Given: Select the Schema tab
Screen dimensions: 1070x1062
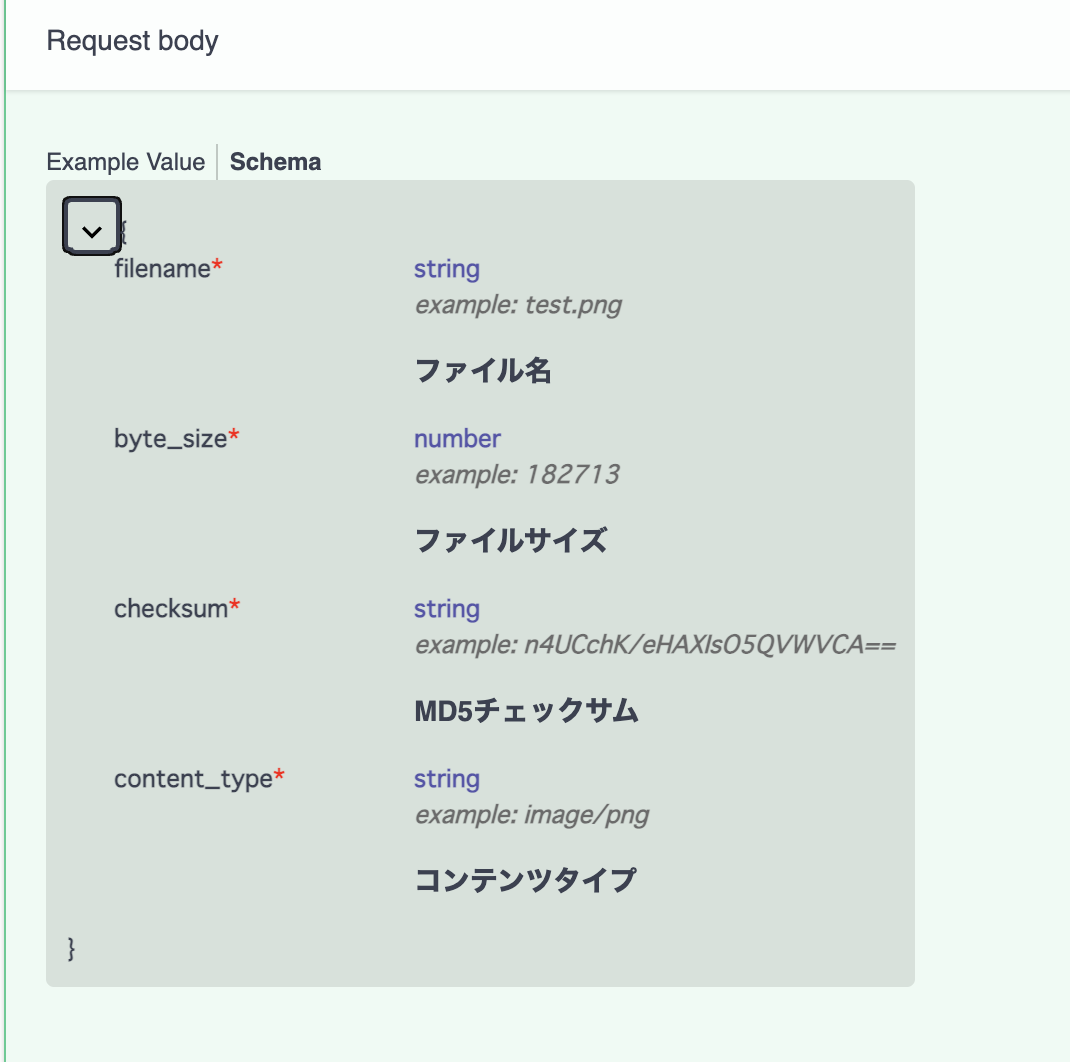Looking at the screenshot, I should click(274, 161).
